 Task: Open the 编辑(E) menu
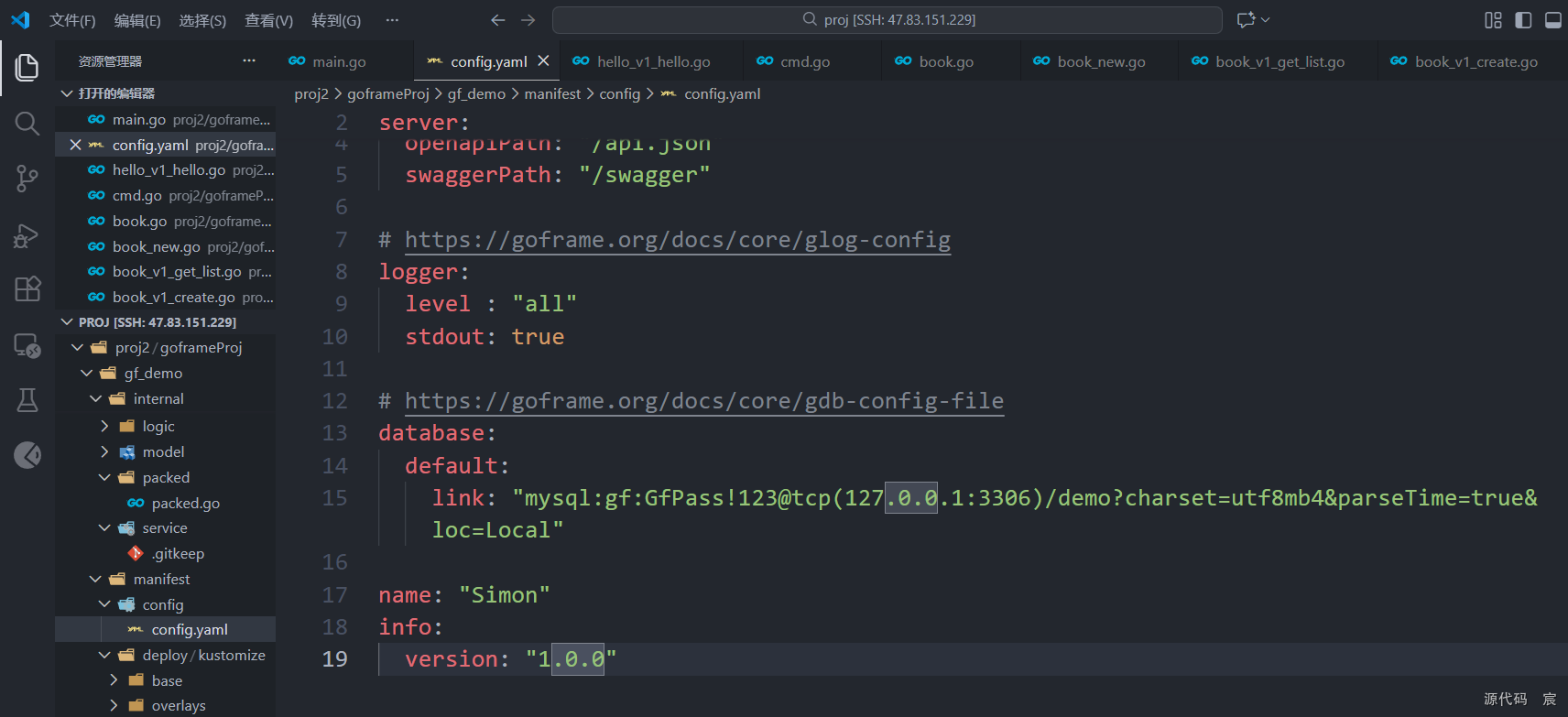tap(137, 20)
